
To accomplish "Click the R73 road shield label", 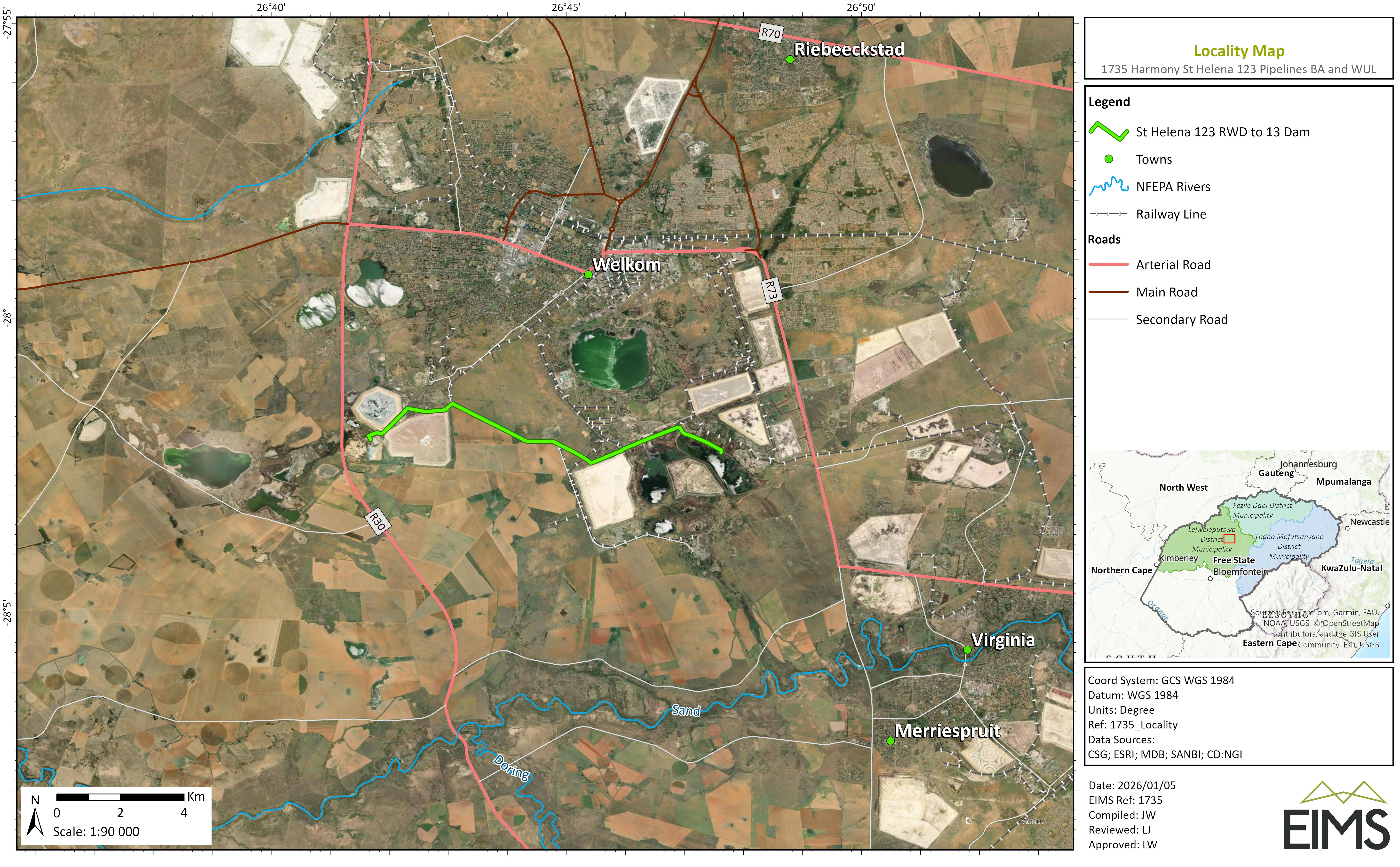I will (772, 290).
